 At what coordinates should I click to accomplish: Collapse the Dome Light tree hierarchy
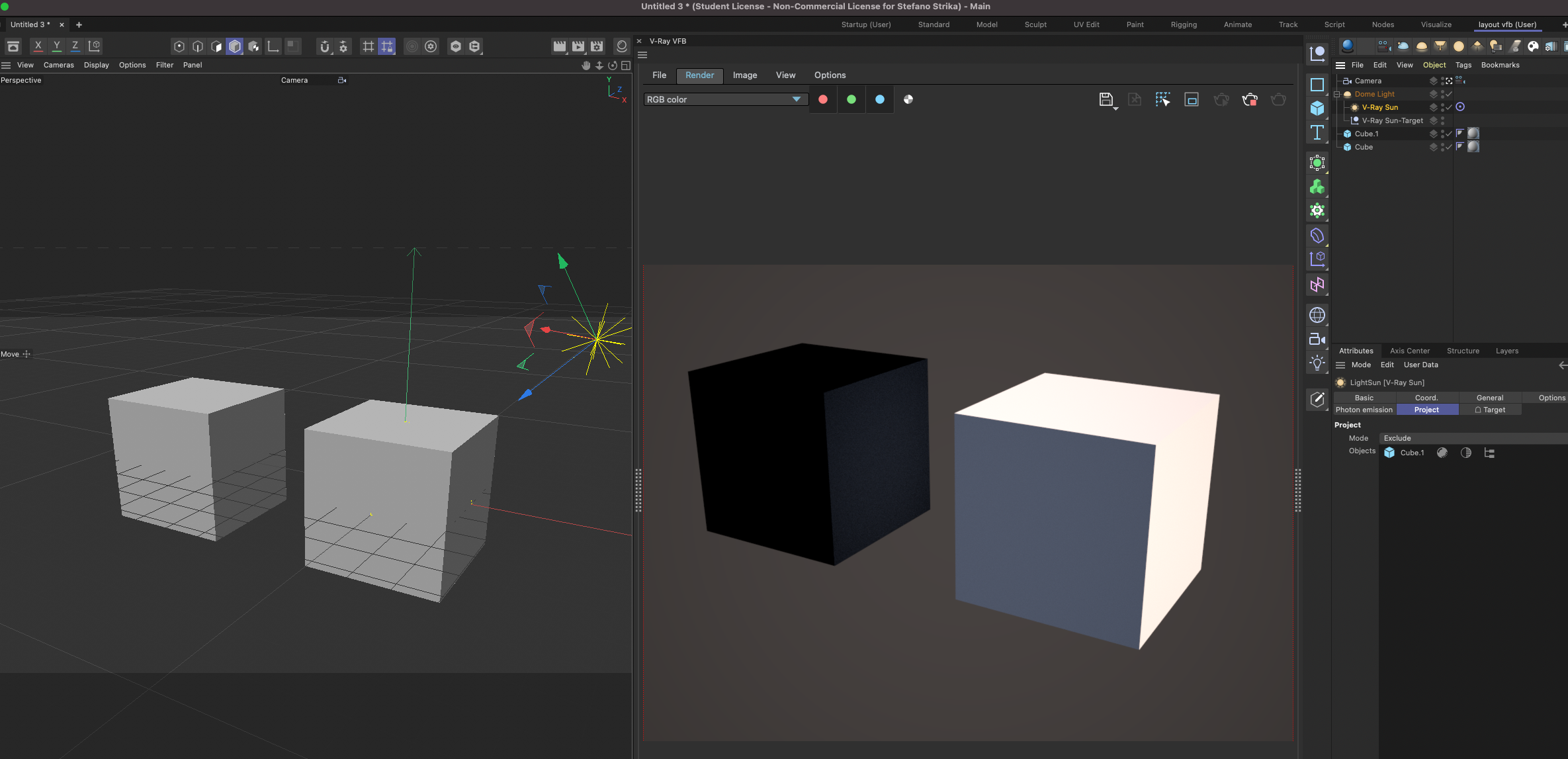[1337, 94]
